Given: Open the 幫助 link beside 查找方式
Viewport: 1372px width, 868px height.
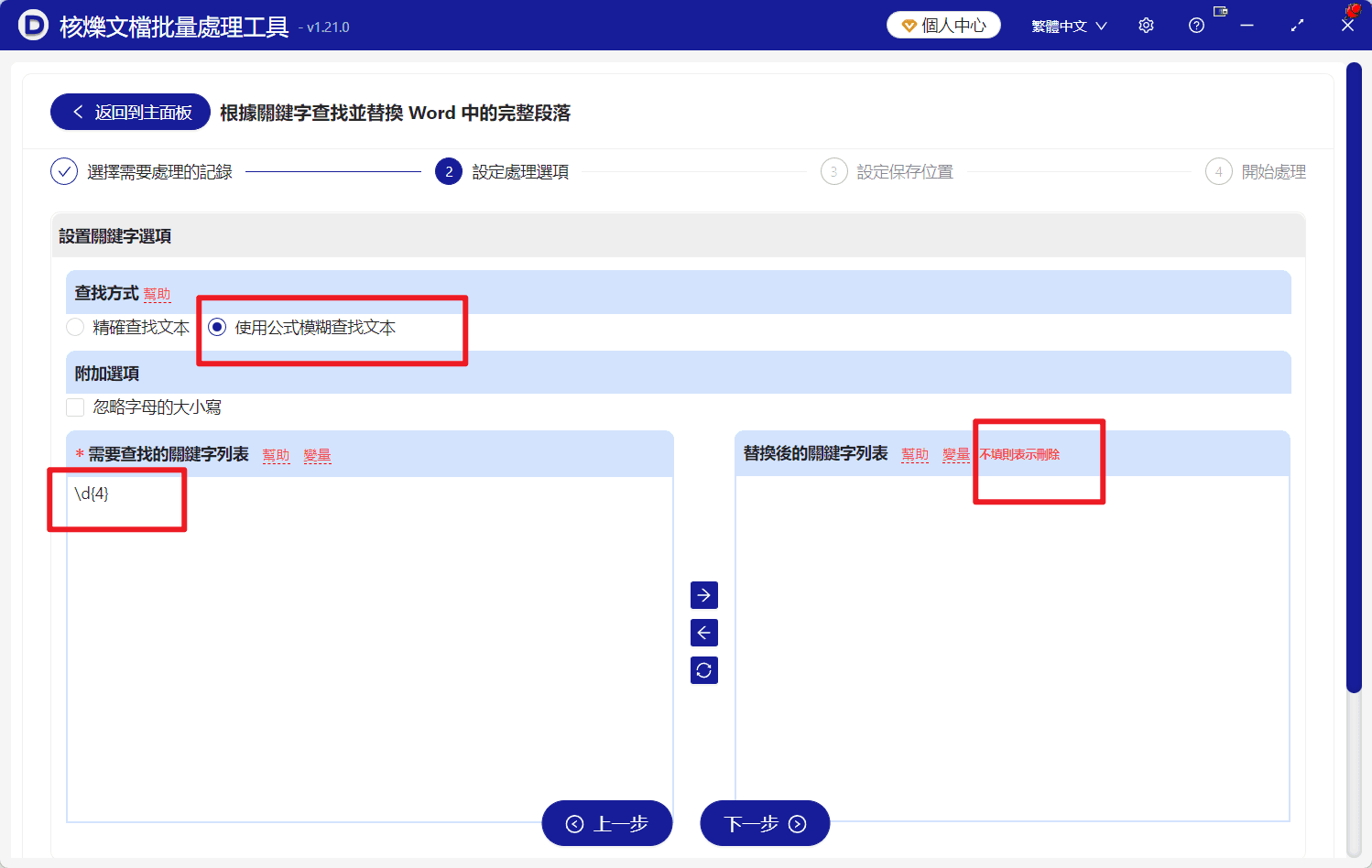Looking at the screenshot, I should [x=157, y=294].
